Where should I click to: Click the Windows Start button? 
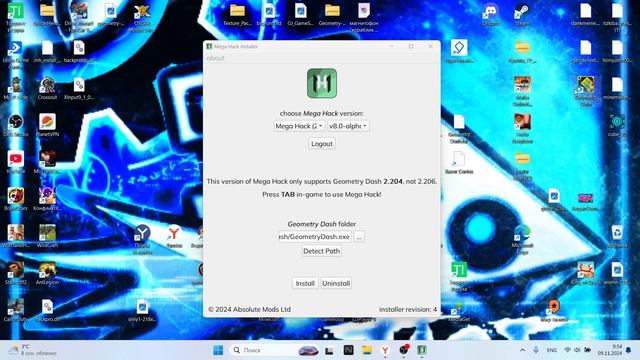click(218, 350)
